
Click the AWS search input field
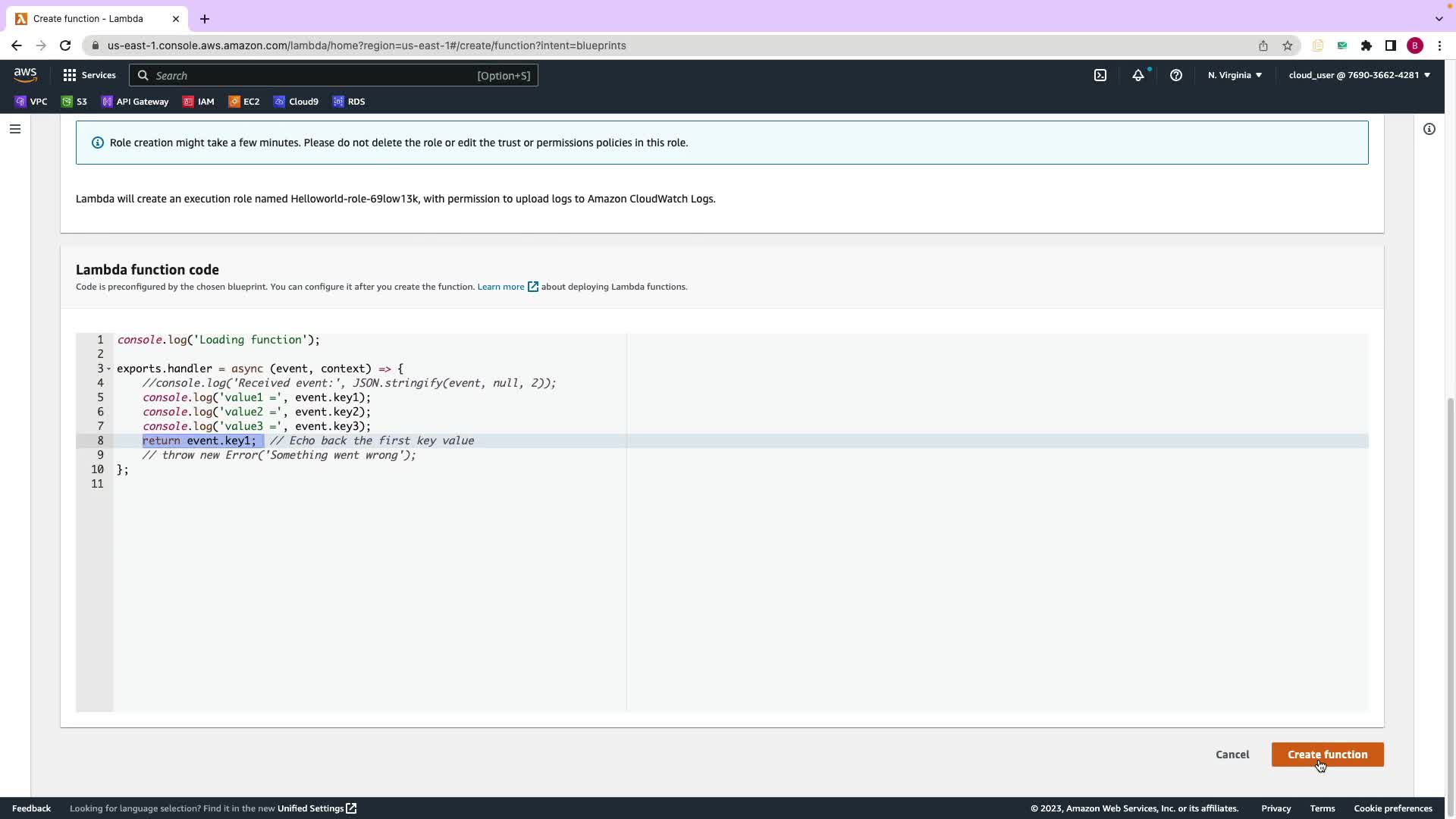pyautogui.click(x=318, y=75)
